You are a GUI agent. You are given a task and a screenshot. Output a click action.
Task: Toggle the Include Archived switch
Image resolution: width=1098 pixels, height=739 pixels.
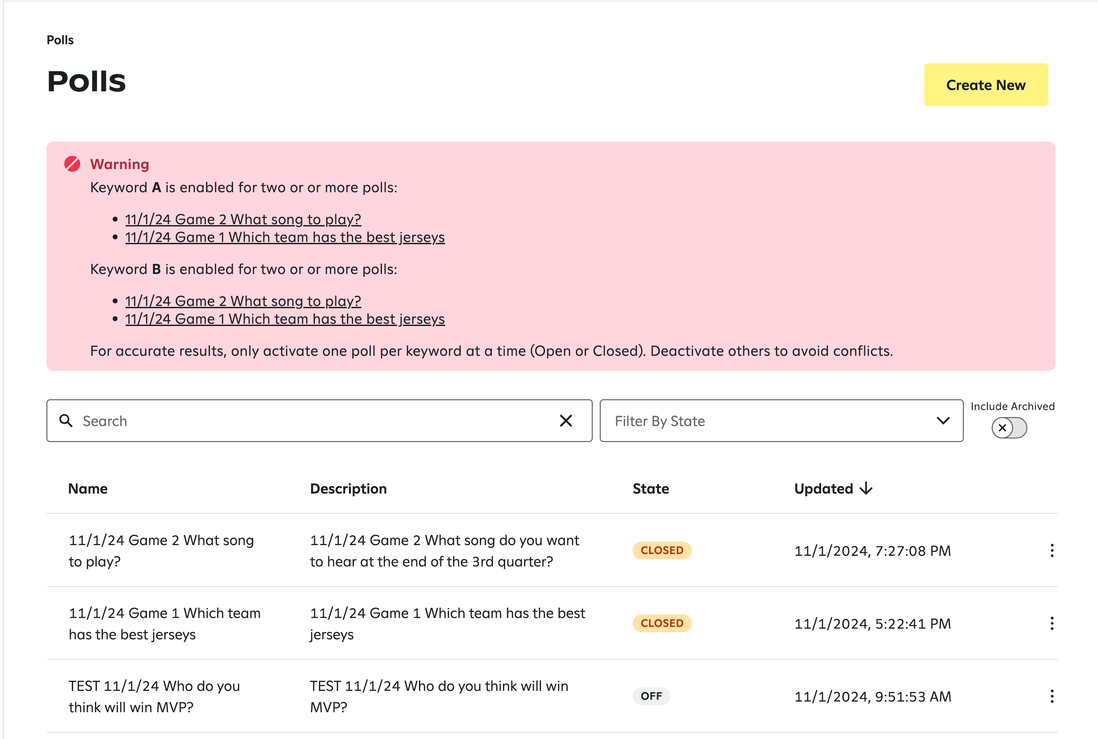pyautogui.click(x=1009, y=428)
